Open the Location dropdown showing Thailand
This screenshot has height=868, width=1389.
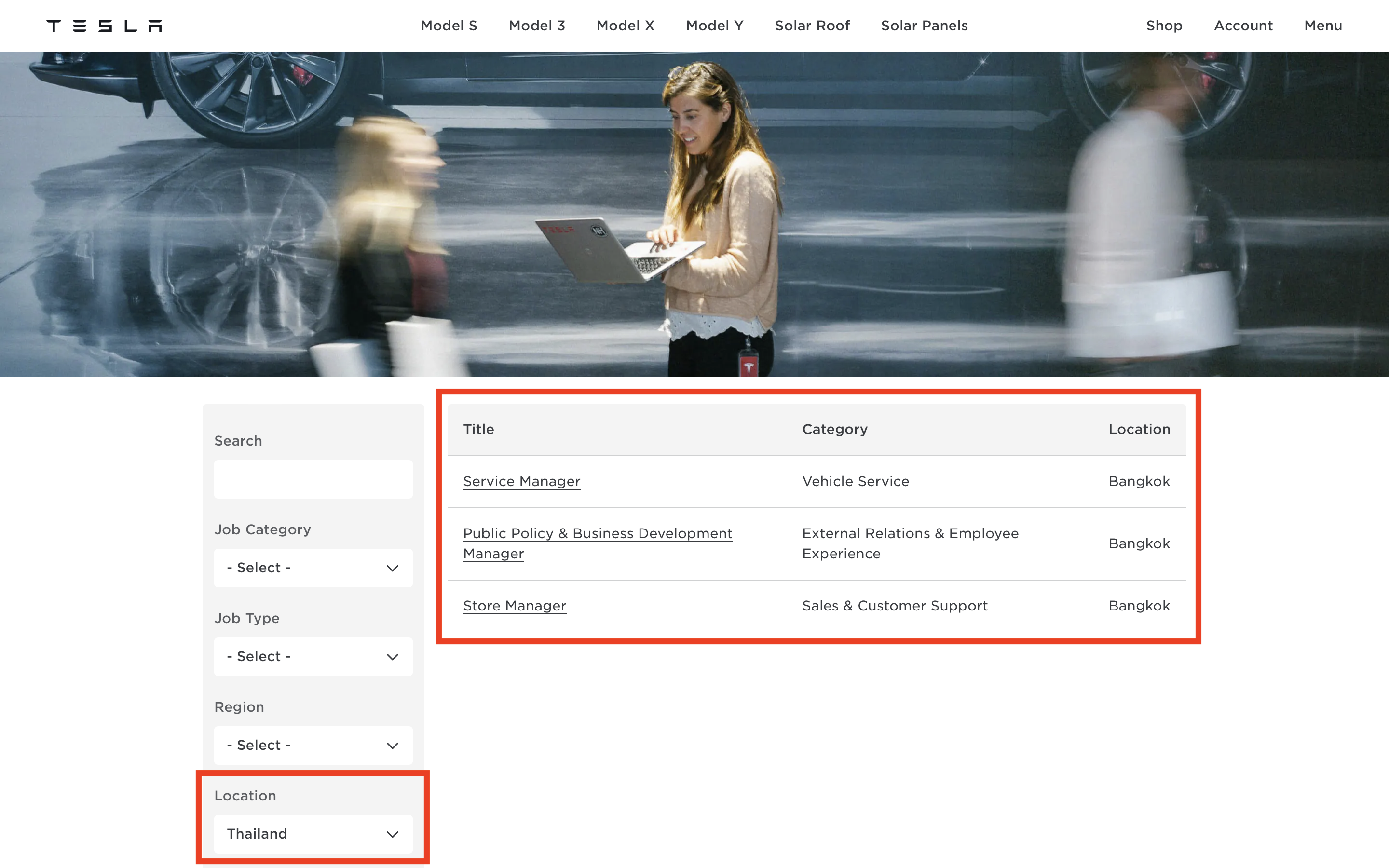(x=313, y=834)
